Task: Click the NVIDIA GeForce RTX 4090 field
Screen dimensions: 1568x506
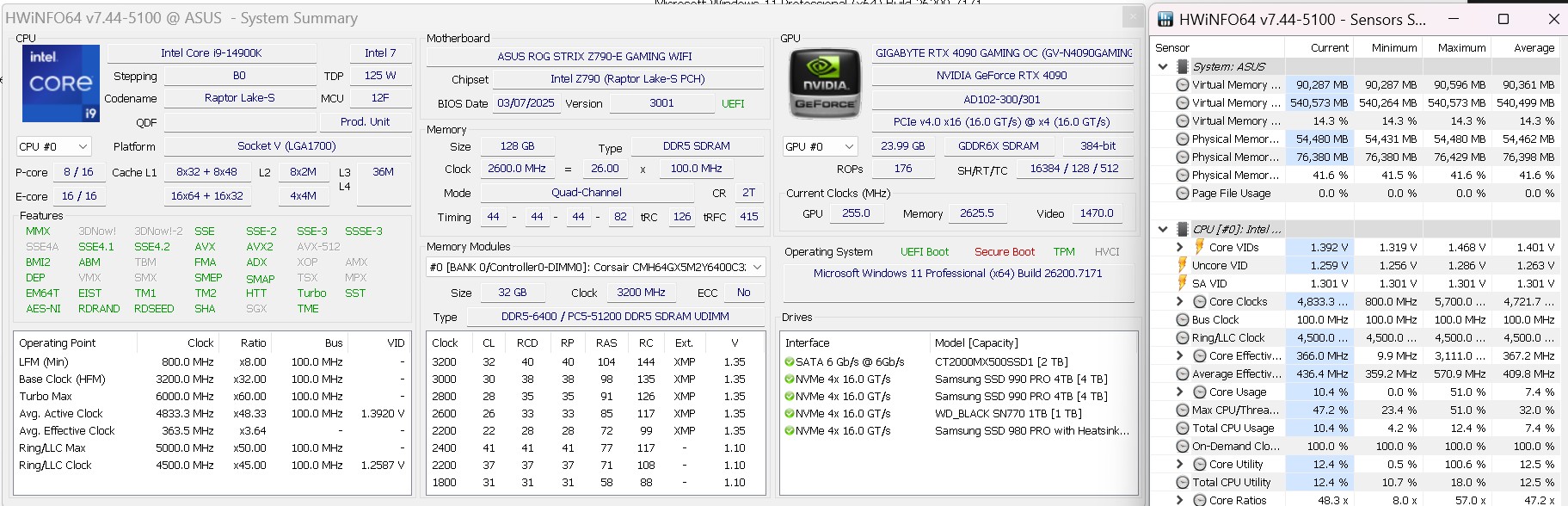Action: click(x=1002, y=76)
